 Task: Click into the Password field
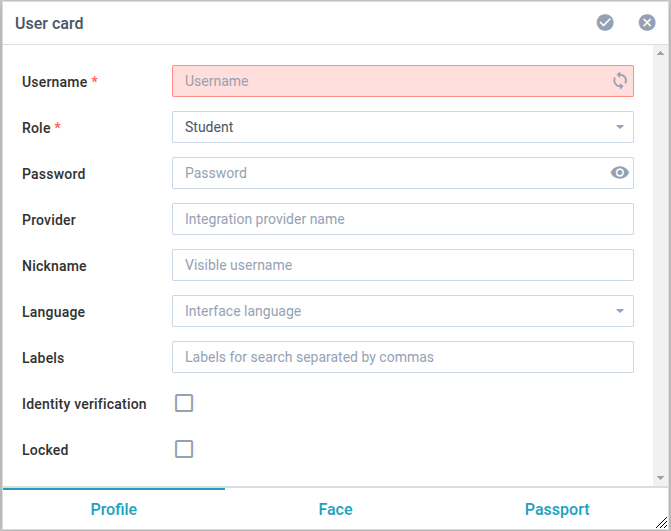pyautogui.click(x=390, y=173)
